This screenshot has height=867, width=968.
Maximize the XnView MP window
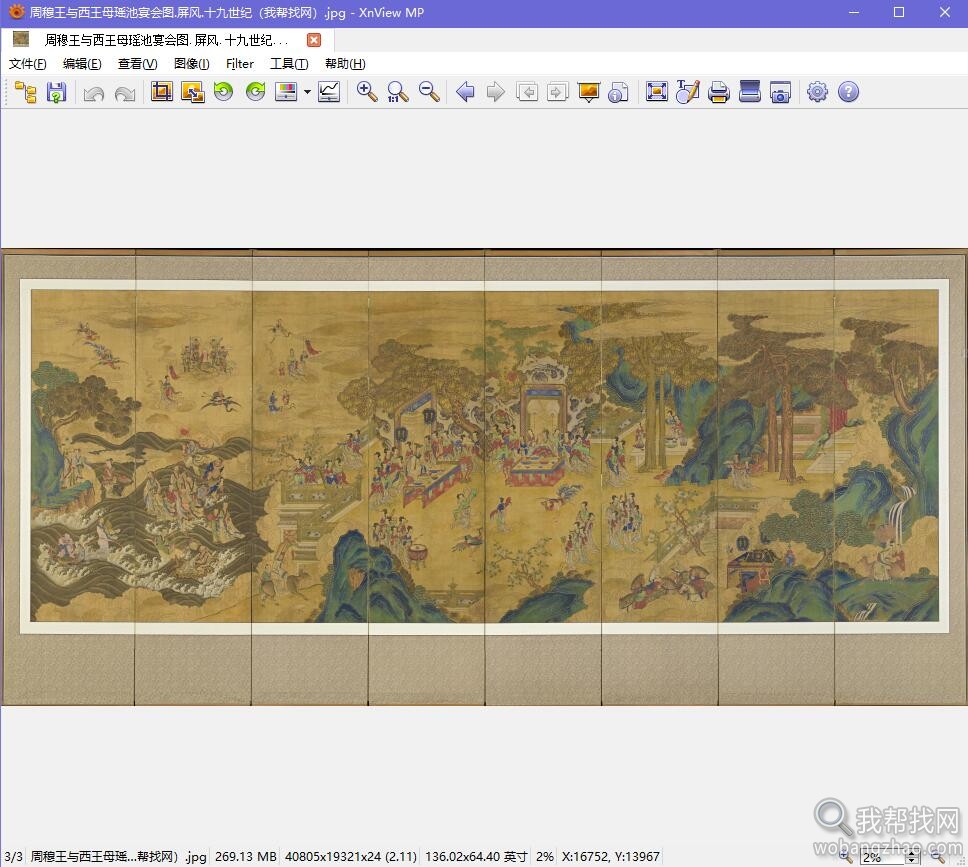pyautogui.click(x=899, y=12)
